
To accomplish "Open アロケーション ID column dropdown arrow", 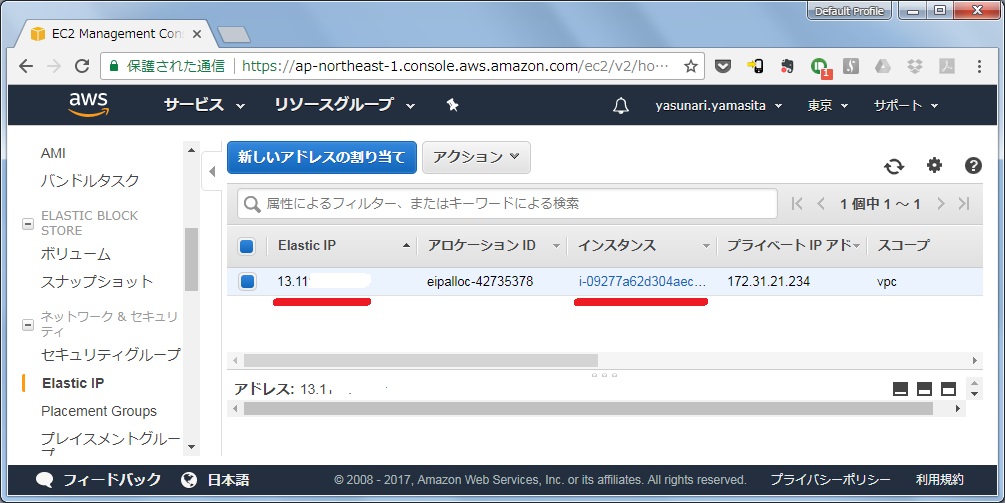I will pyautogui.click(x=556, y=246).
